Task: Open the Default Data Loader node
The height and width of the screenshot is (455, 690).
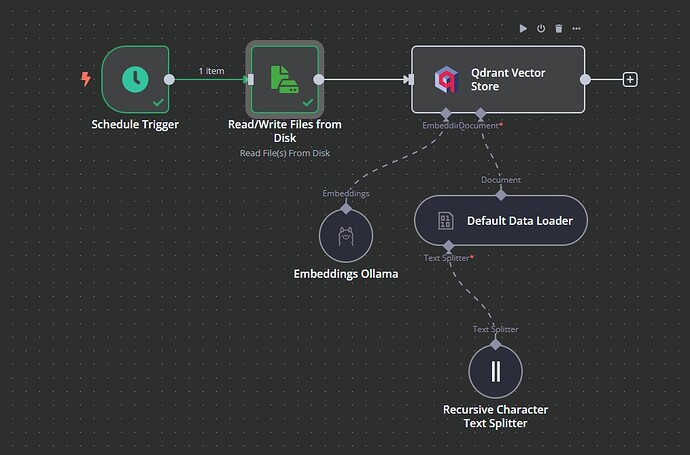Action: [501, 220]
